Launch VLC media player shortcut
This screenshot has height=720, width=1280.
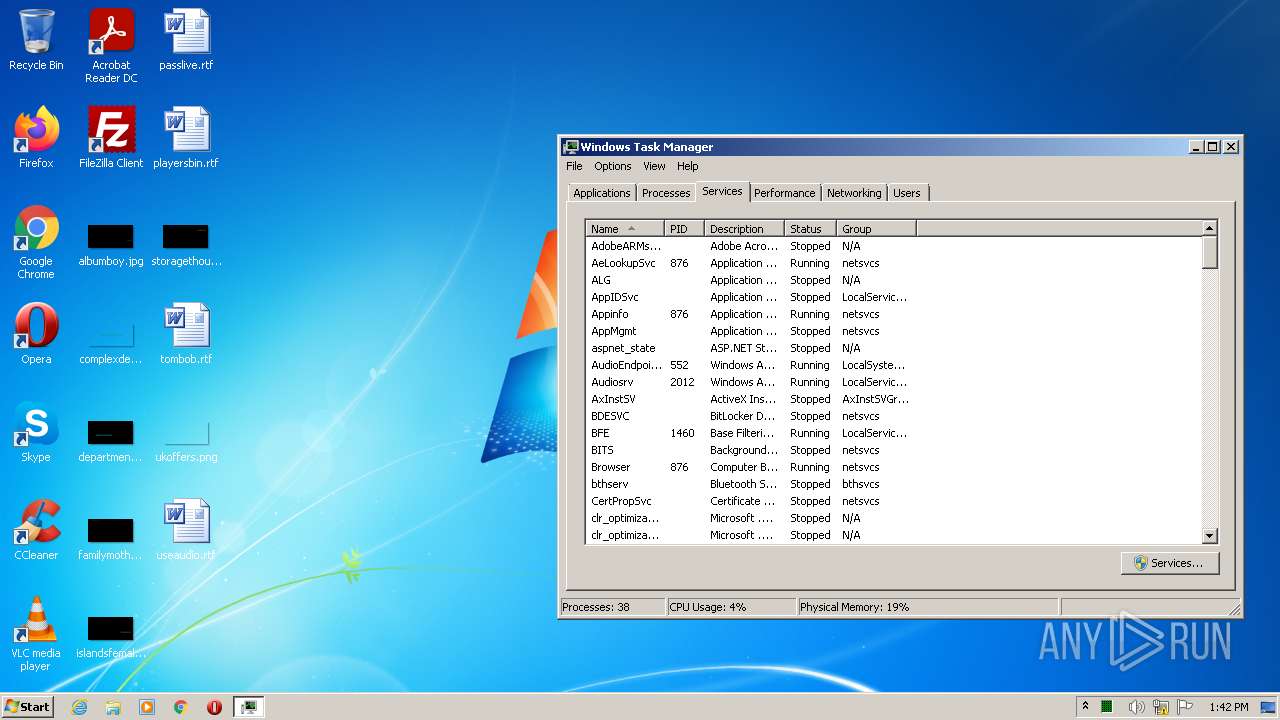point(36,635)
